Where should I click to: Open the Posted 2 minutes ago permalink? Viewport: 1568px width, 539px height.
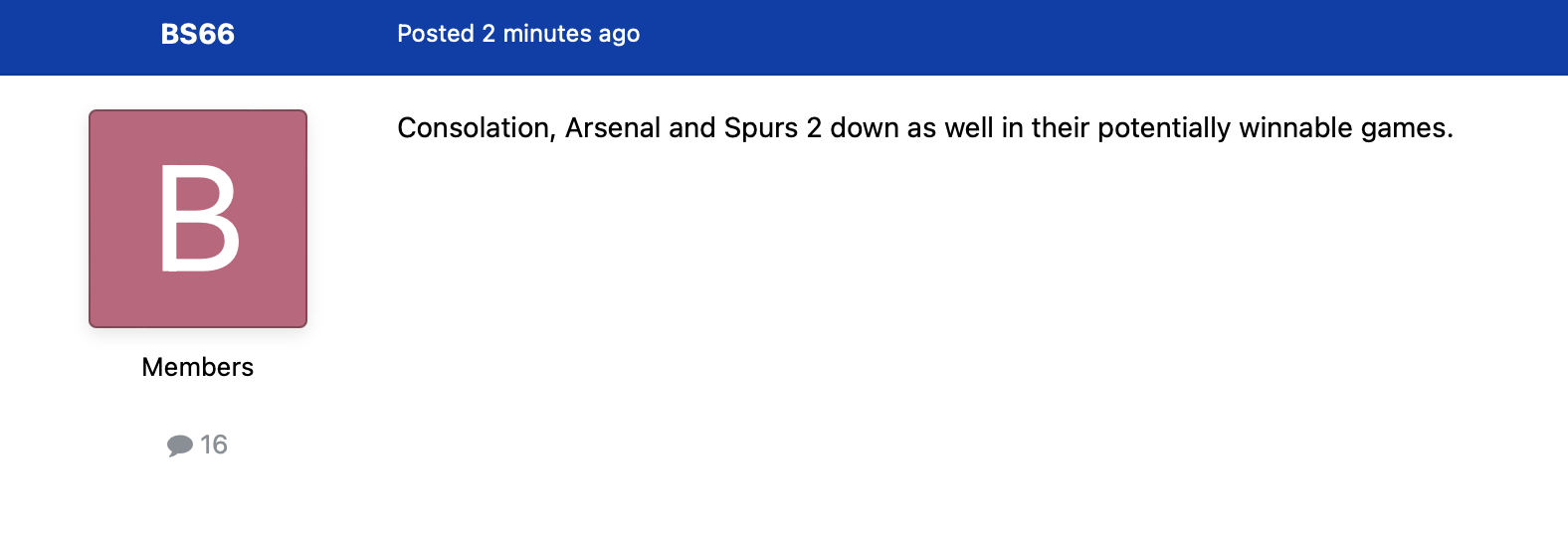[518, 34]
